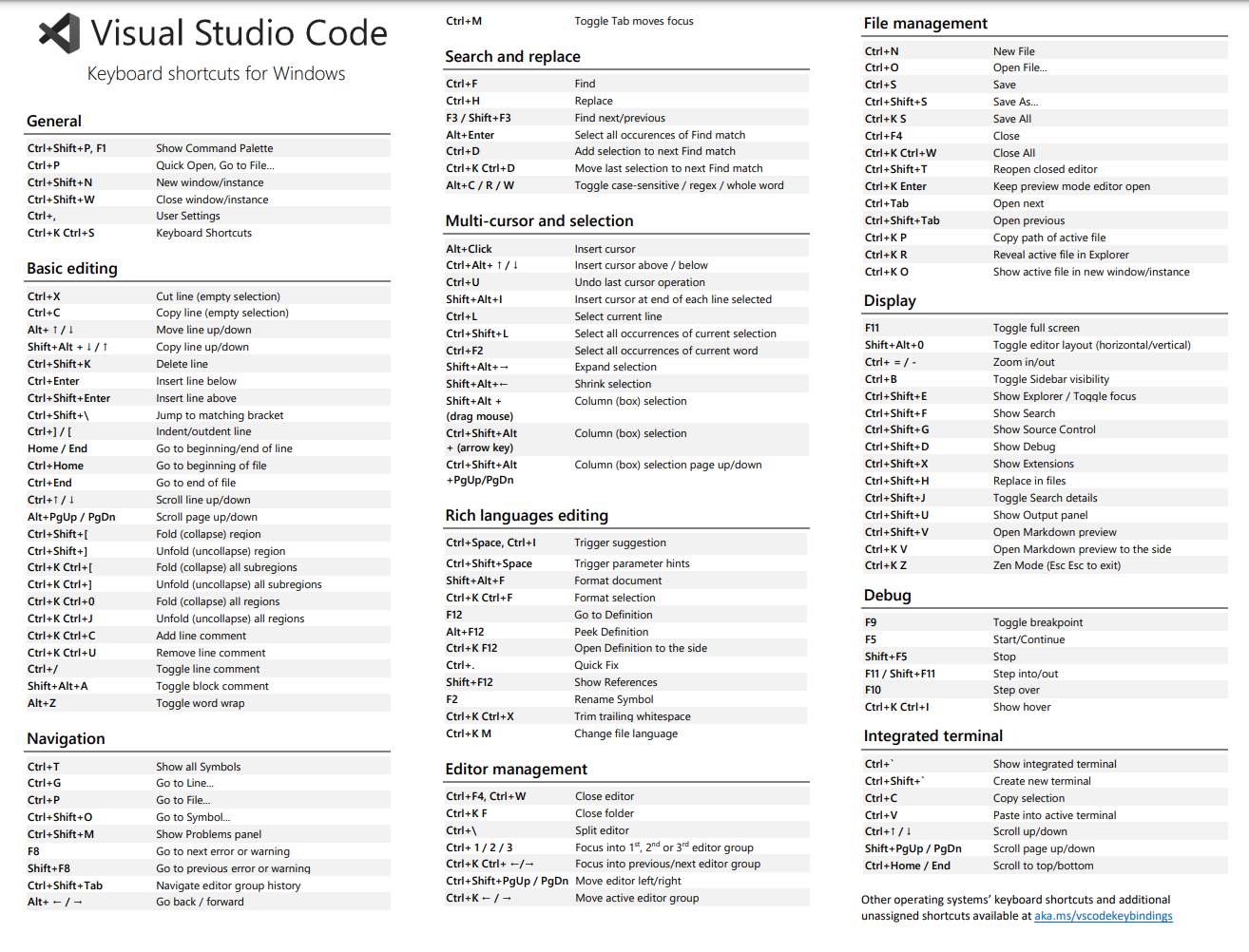Image resolution: width=1249 pixels, height=952 pixels.
Task: Click "Paste into active terminal" text
Action: tap(1055, 815)
